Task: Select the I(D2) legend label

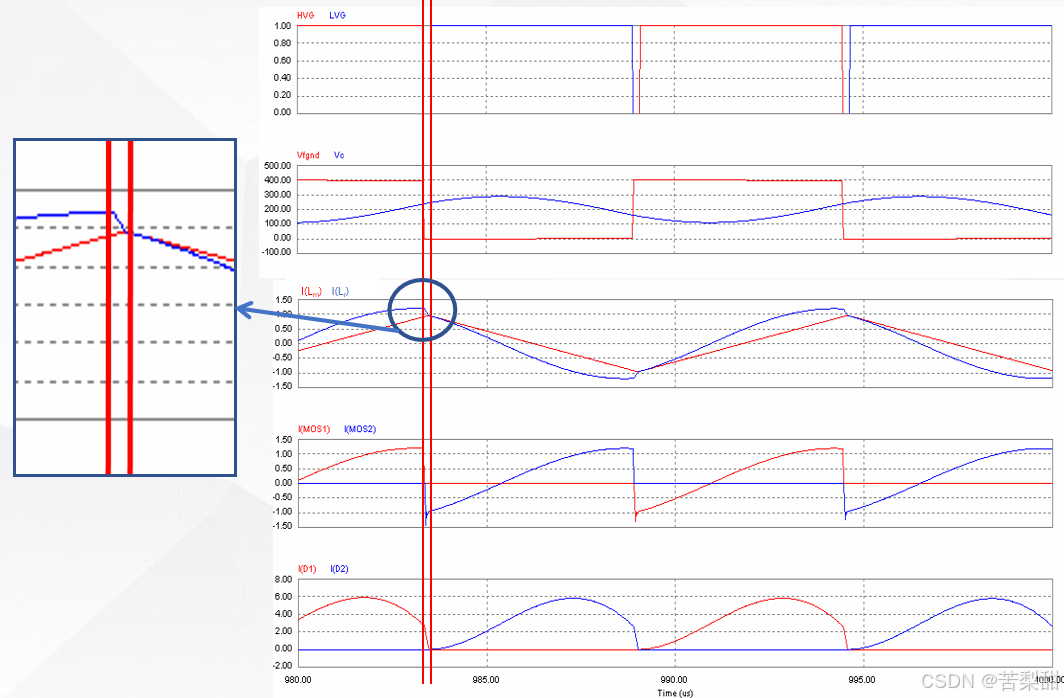Action: [339, 569]
